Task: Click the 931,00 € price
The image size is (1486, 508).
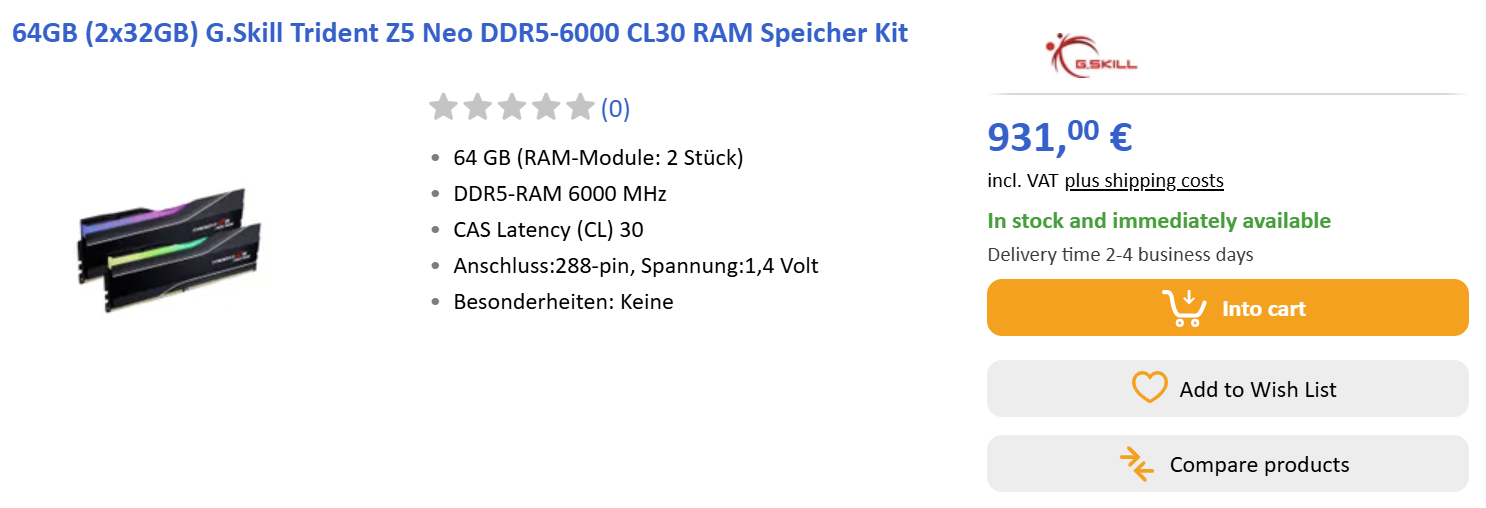Action: pos(1059,137)
